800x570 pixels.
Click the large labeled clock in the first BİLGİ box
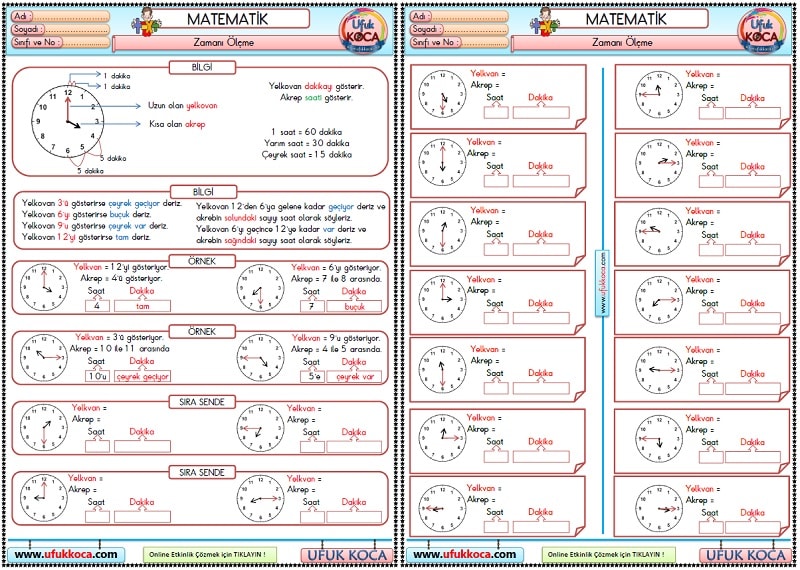click(x=67, y=121)
